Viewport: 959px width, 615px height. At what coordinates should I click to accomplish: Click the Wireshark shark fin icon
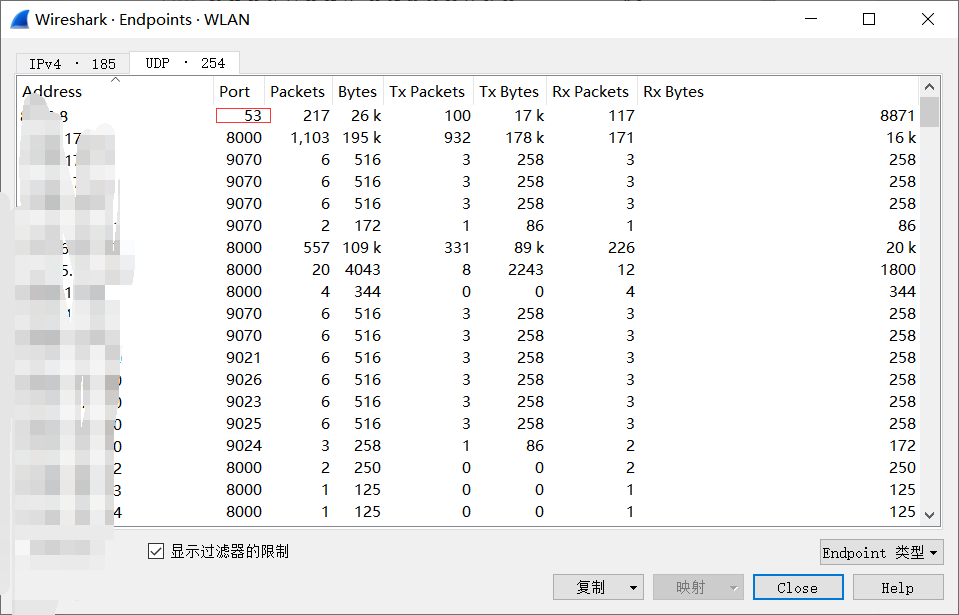[x=18, y=19]
